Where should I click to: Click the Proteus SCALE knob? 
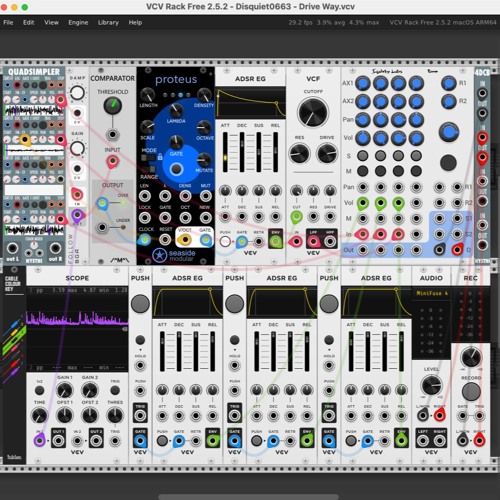(147, 127)
